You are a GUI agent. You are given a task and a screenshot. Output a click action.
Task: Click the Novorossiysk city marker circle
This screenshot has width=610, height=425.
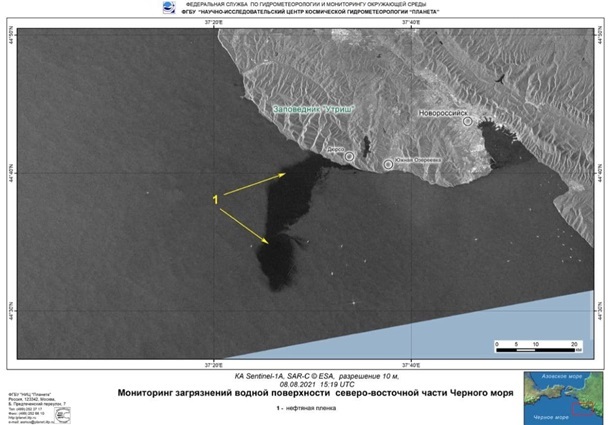(468, 121)
